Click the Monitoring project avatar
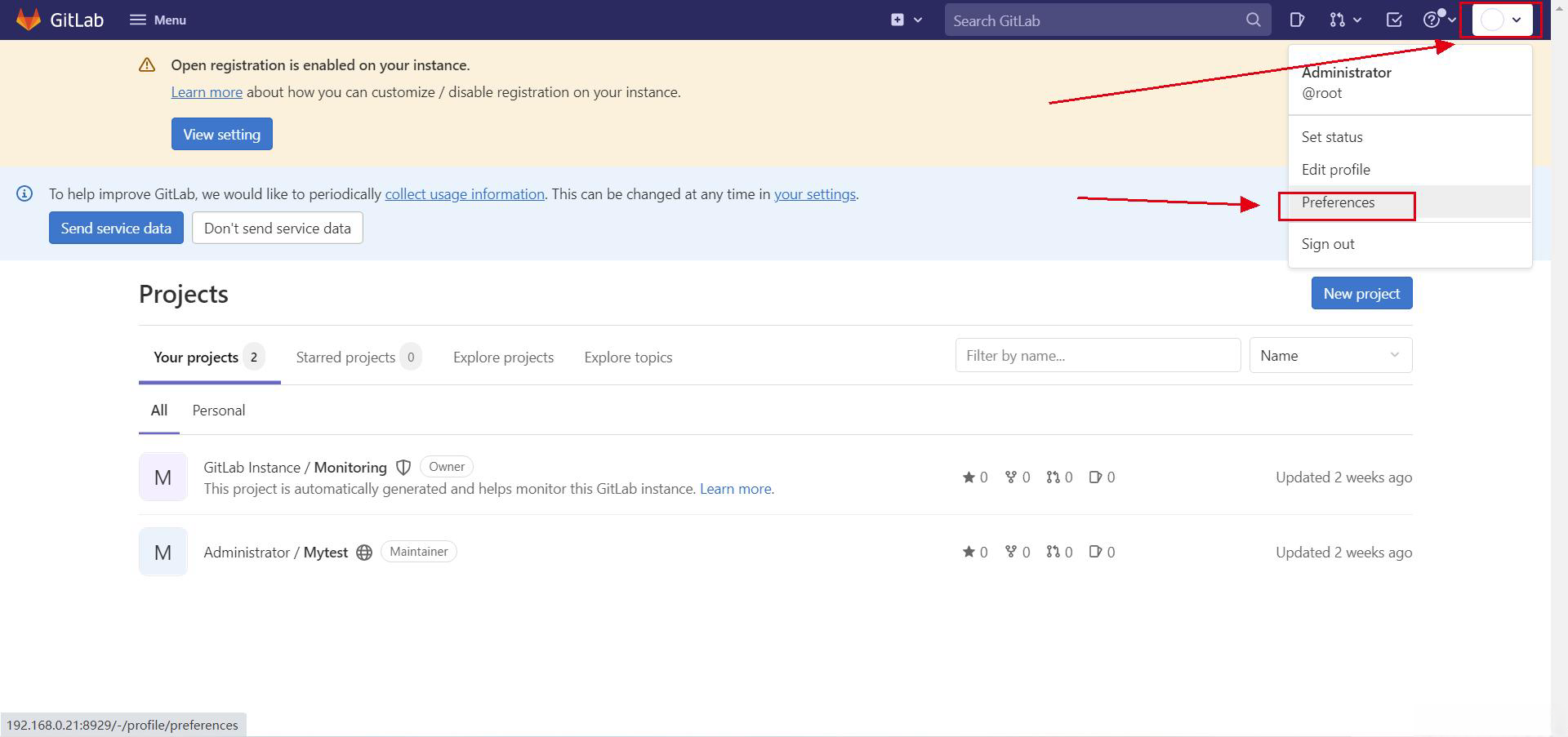This screenshot has width=1568, height=737. pos(163,477)
